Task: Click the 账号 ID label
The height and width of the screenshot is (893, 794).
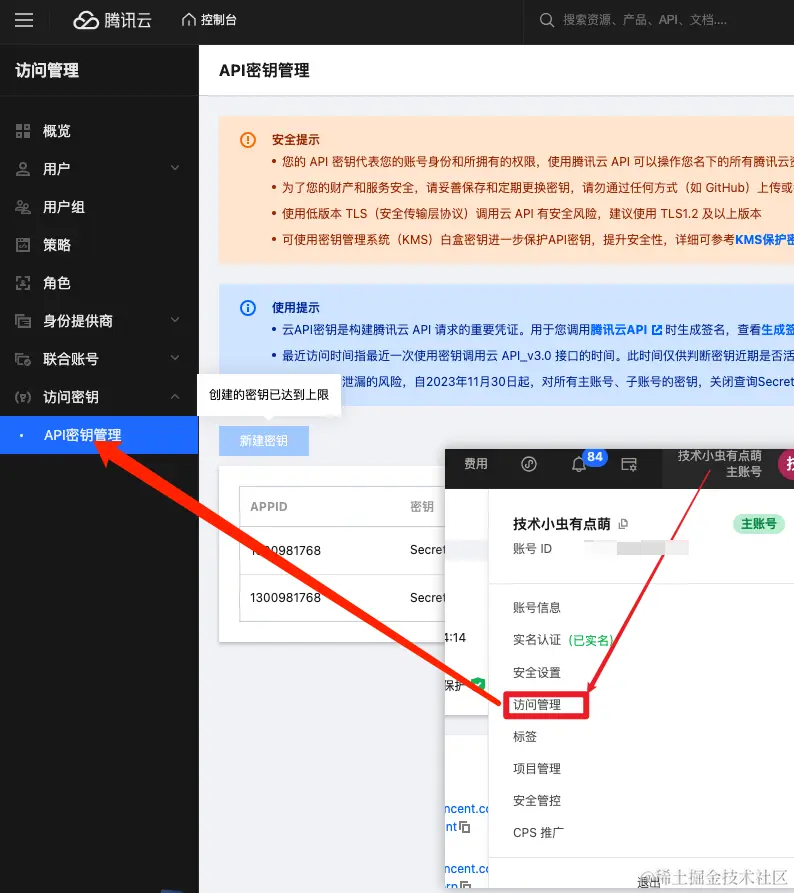Action: pyautogui.click(x=532, y=548)
